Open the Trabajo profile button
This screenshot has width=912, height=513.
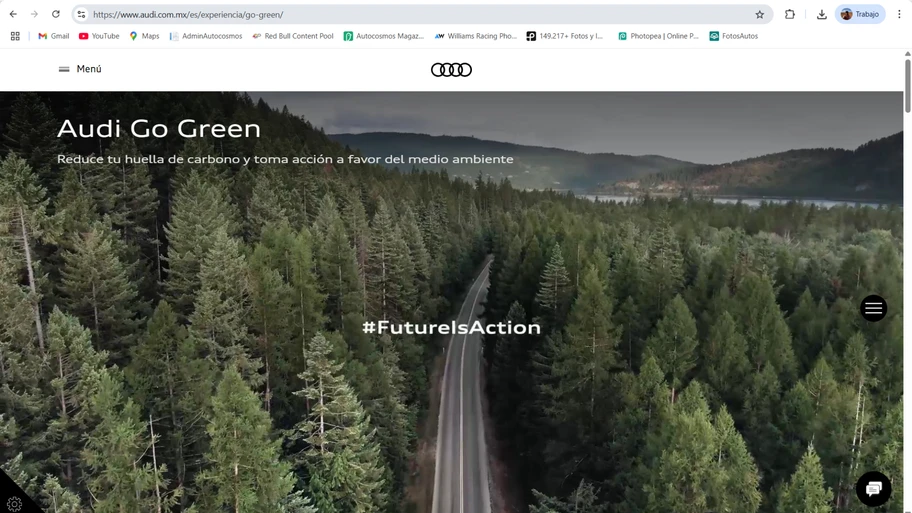pos(860,14)
